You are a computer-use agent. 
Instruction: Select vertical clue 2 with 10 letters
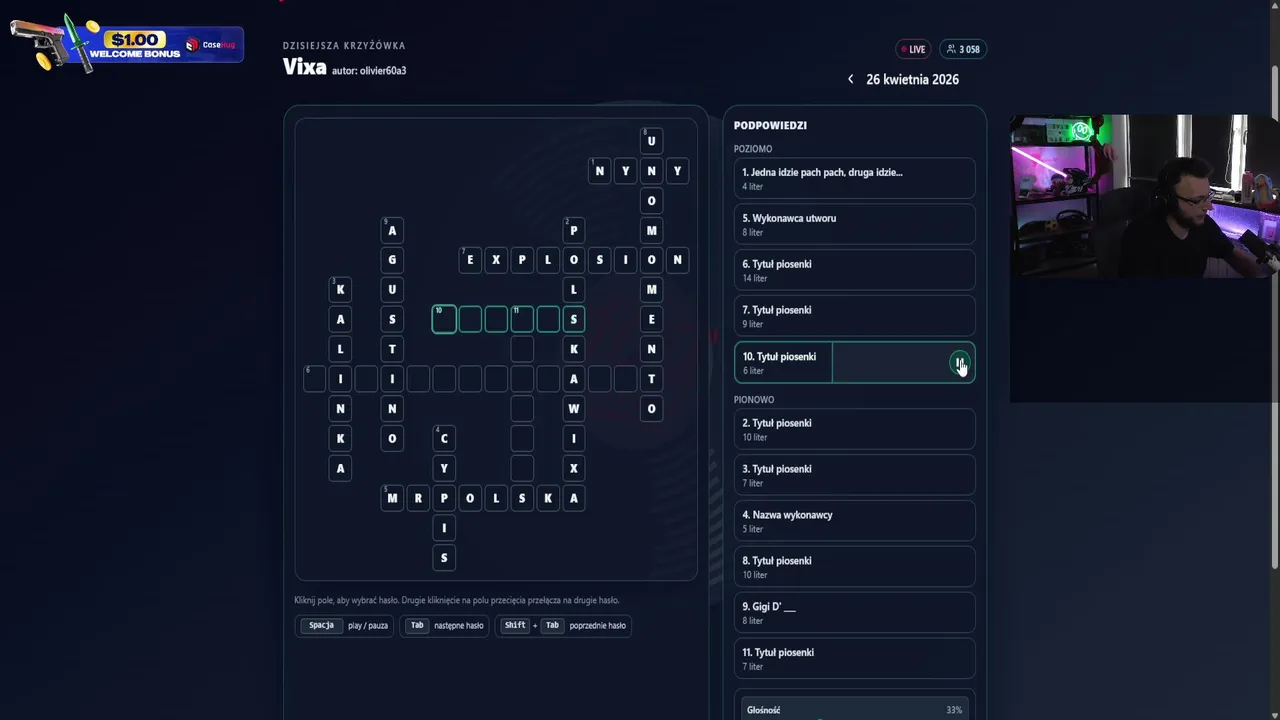(x=854, y=429)
